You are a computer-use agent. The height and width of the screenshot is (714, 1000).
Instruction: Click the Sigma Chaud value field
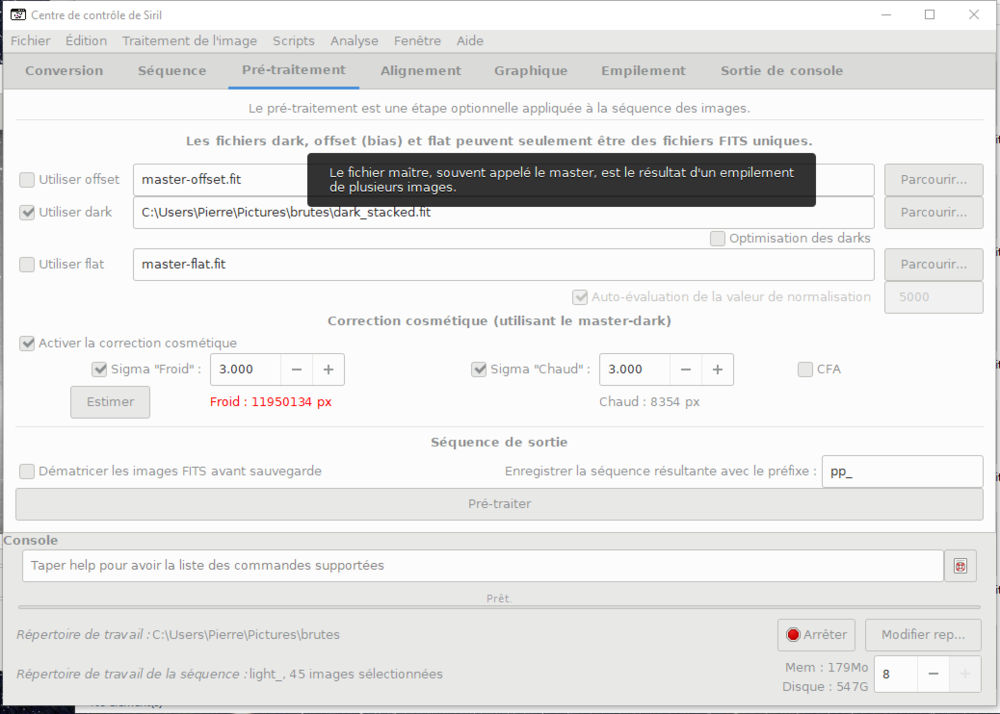coord(634,369)
